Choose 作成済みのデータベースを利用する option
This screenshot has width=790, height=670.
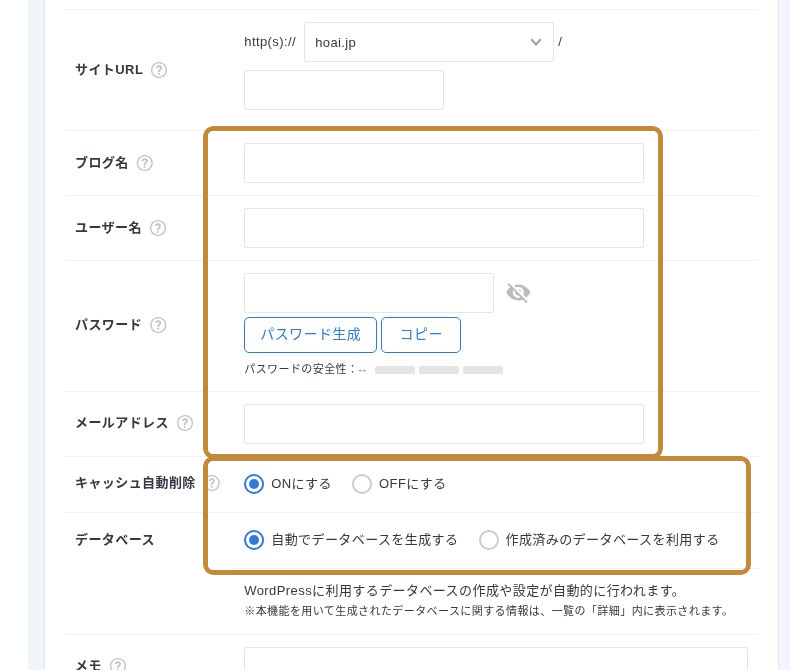[489, 540]
